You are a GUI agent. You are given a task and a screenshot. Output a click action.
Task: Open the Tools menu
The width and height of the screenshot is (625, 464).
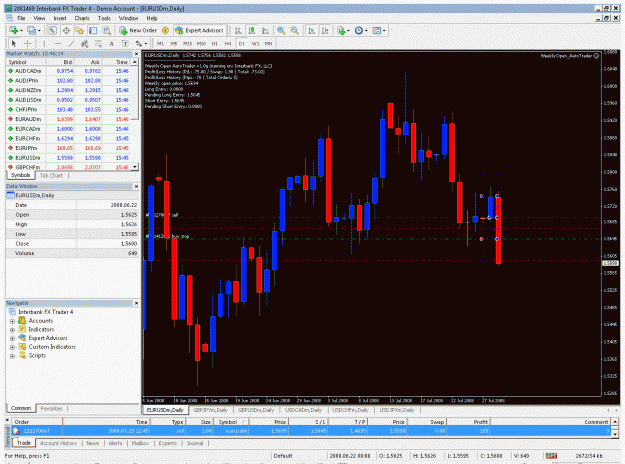point(104,18)
